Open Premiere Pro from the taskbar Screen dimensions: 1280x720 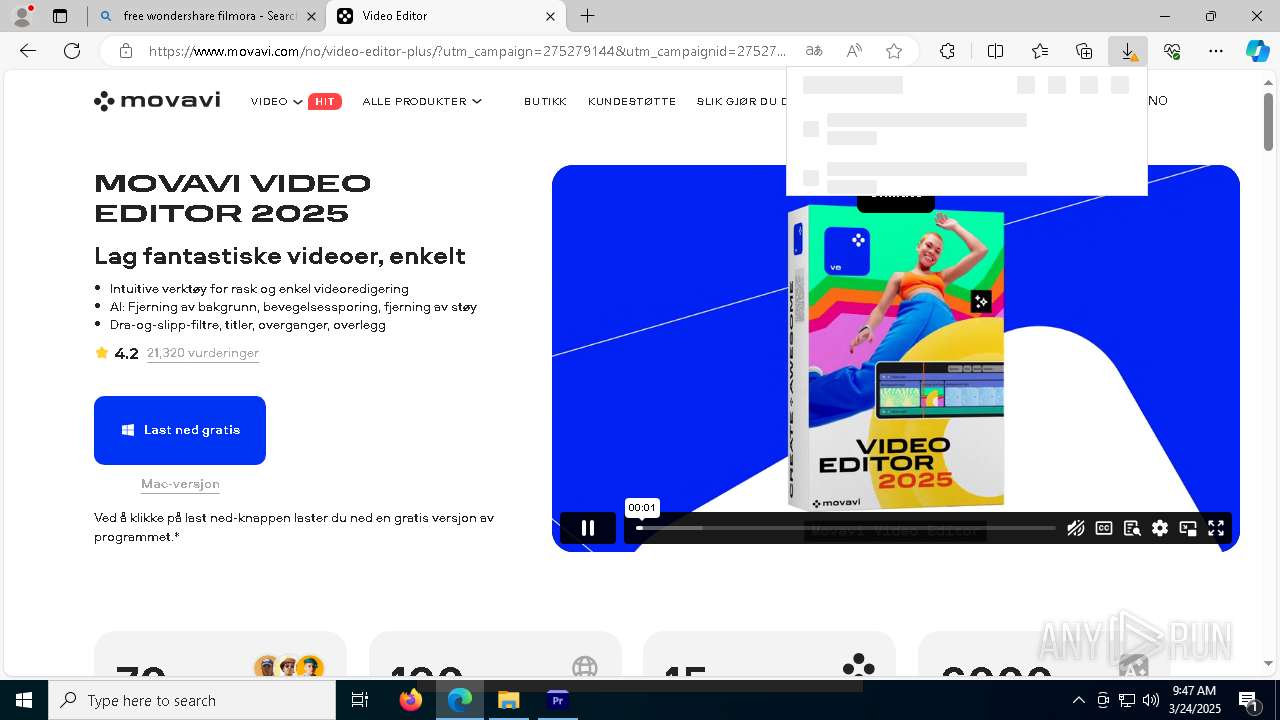[558, 700]
